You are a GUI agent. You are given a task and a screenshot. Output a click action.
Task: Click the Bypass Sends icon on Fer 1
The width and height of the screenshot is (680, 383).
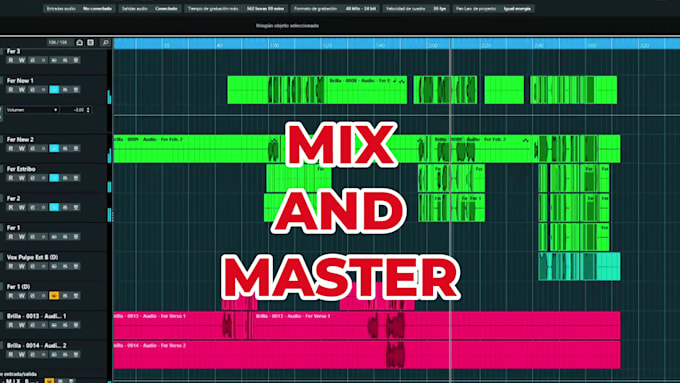(76, 237)
